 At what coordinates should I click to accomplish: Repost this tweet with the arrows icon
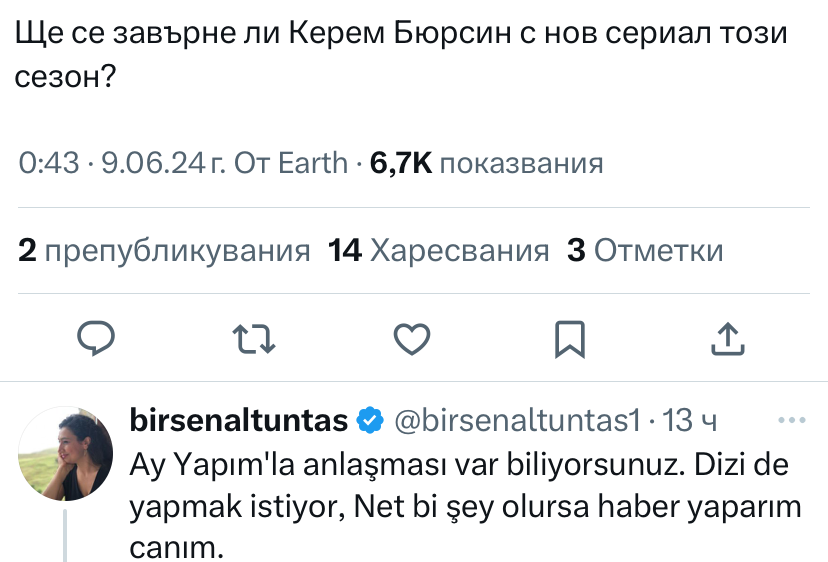pos(253,338)
